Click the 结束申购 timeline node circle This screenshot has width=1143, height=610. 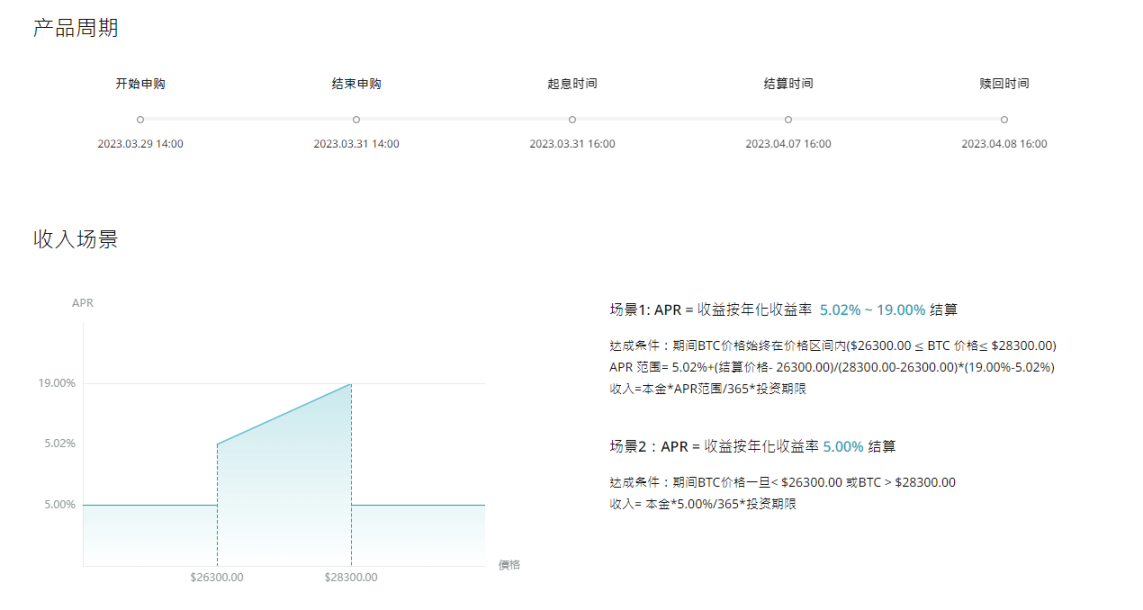356,118
